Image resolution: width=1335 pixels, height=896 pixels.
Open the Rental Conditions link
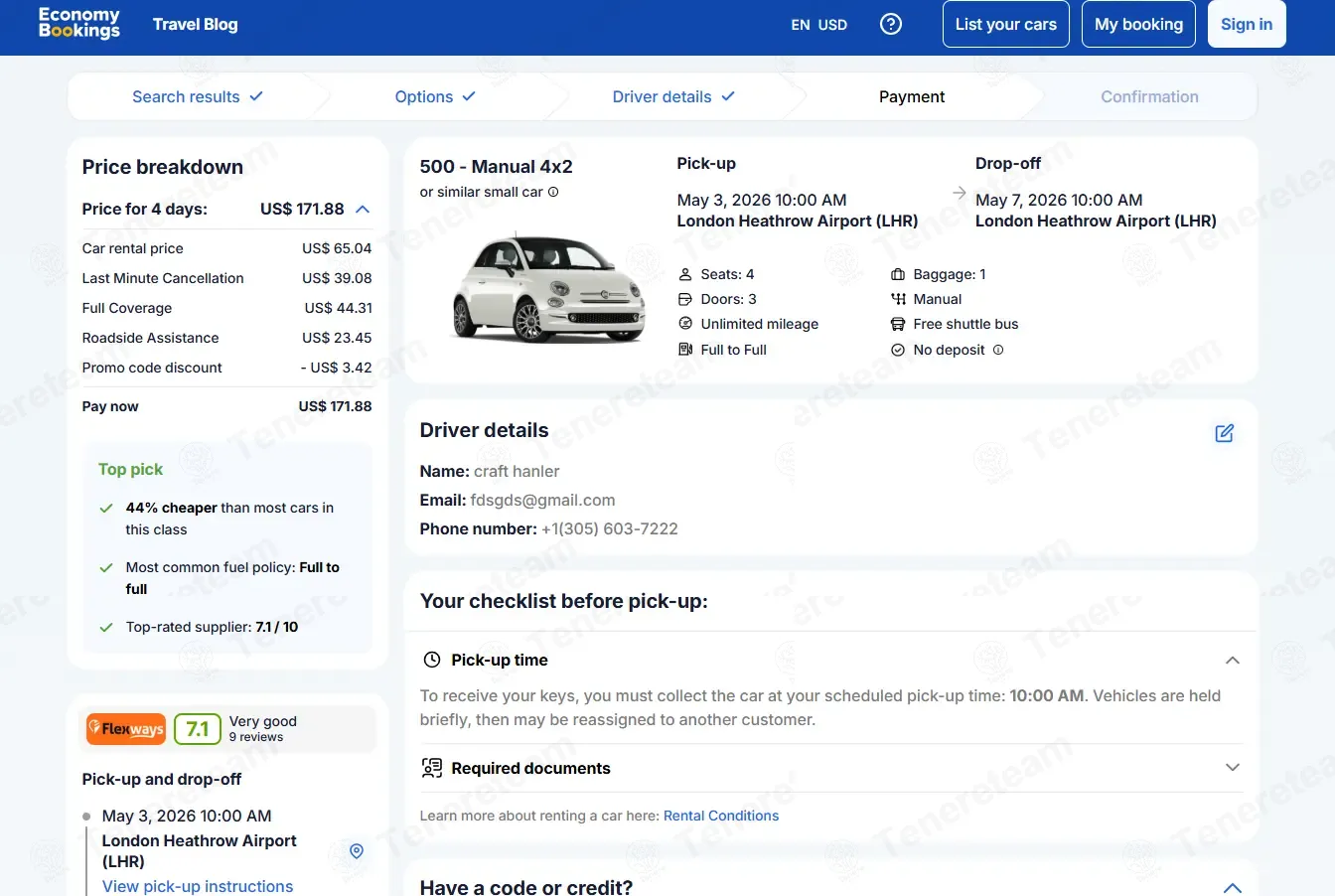click(721, 816)
